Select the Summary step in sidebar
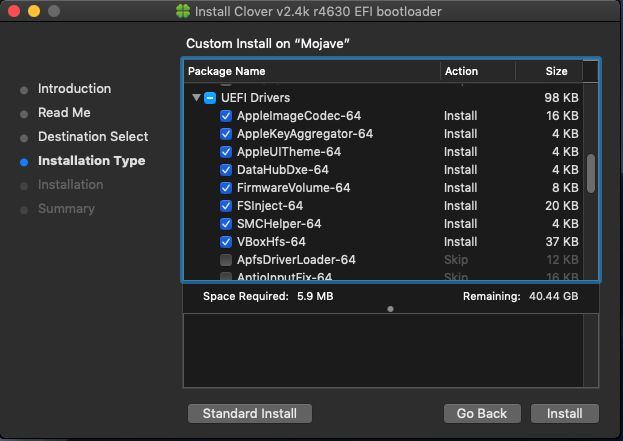623x441 pixels. [66, 209]
